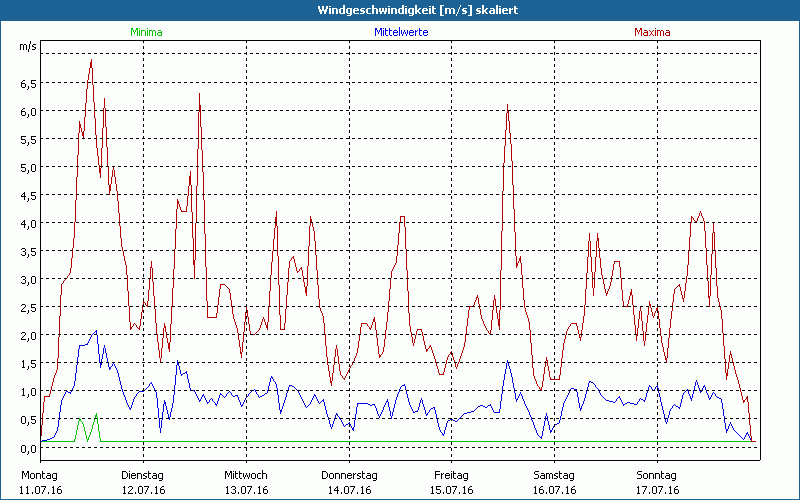Select the Sonntag day label
Viewport: 800px width, 500px height.
click(x=657, y=475)
